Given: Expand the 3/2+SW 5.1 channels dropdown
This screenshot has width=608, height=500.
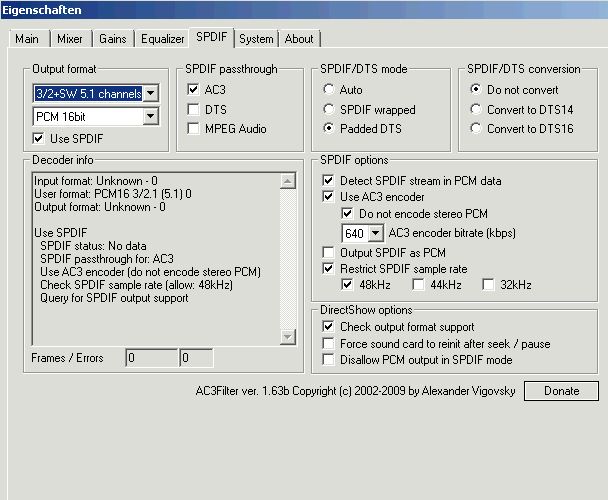Looking at the screenshot, I should [x=150, y=93].
